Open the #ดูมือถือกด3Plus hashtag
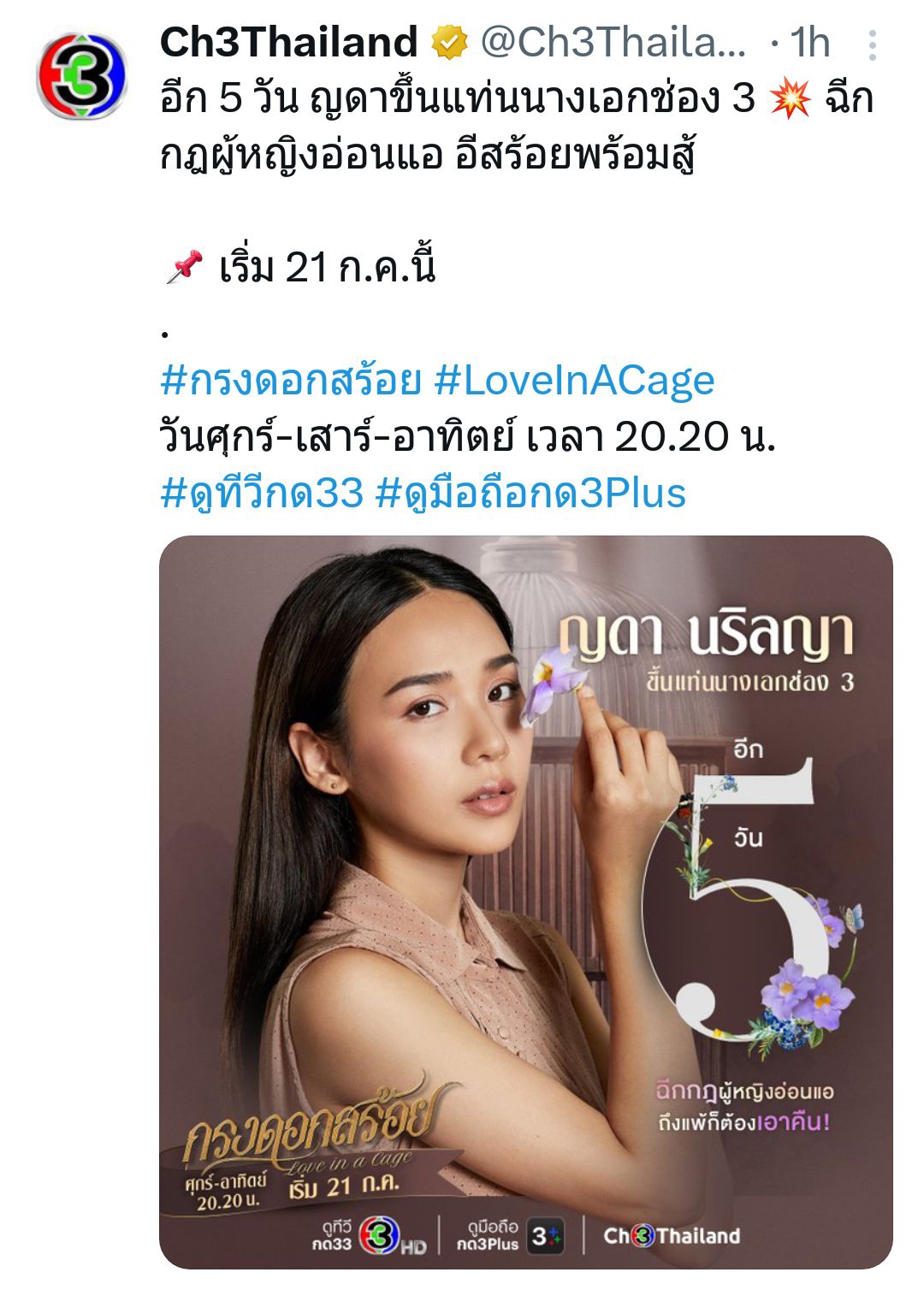 (530, 493)
